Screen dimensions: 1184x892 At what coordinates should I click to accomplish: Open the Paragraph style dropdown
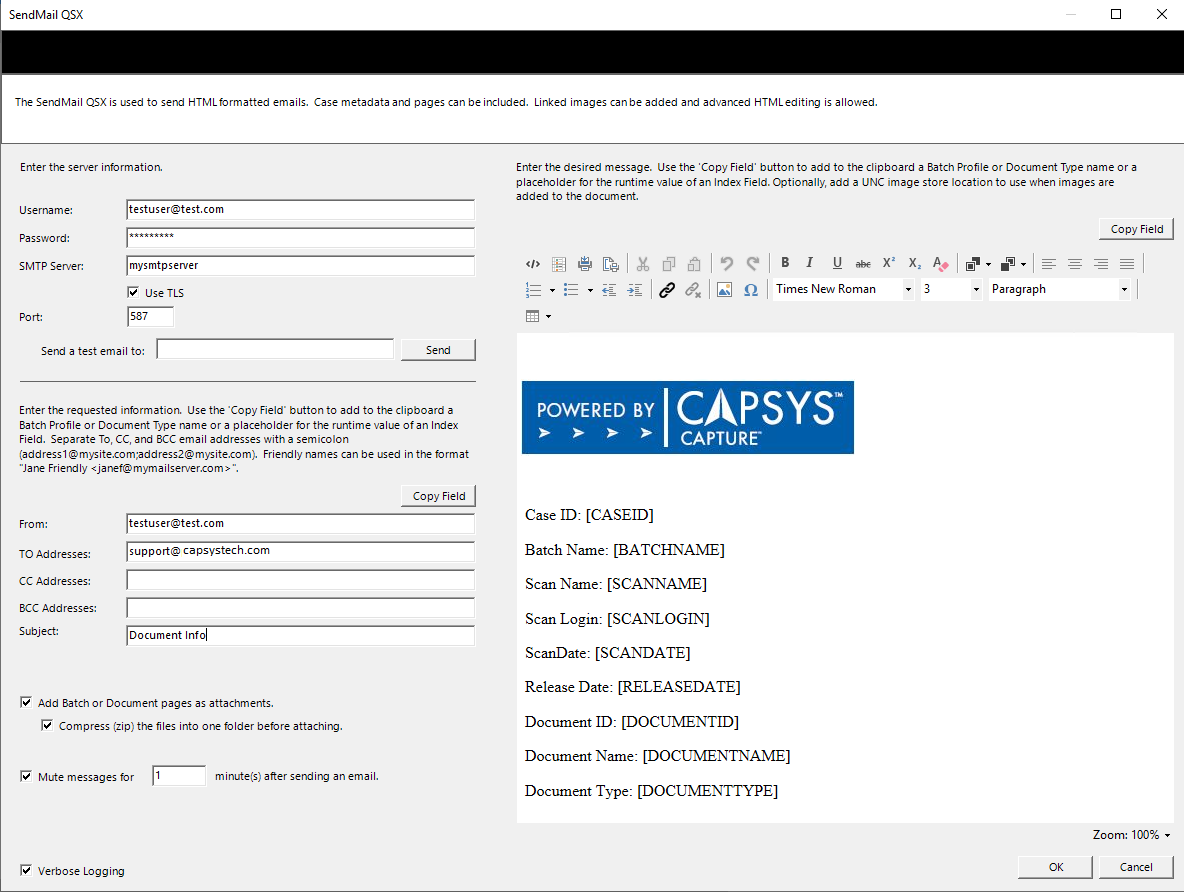coord(1124,289)
